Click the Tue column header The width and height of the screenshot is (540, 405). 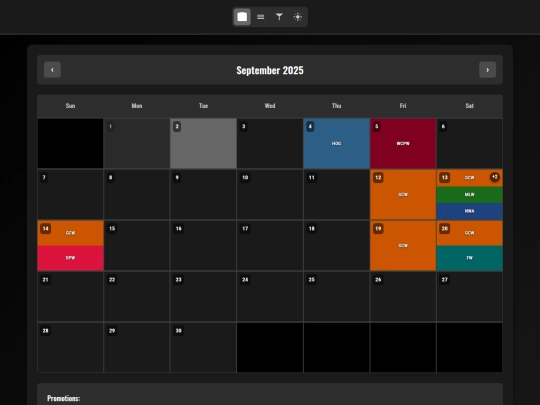click(x=203, y=106)
